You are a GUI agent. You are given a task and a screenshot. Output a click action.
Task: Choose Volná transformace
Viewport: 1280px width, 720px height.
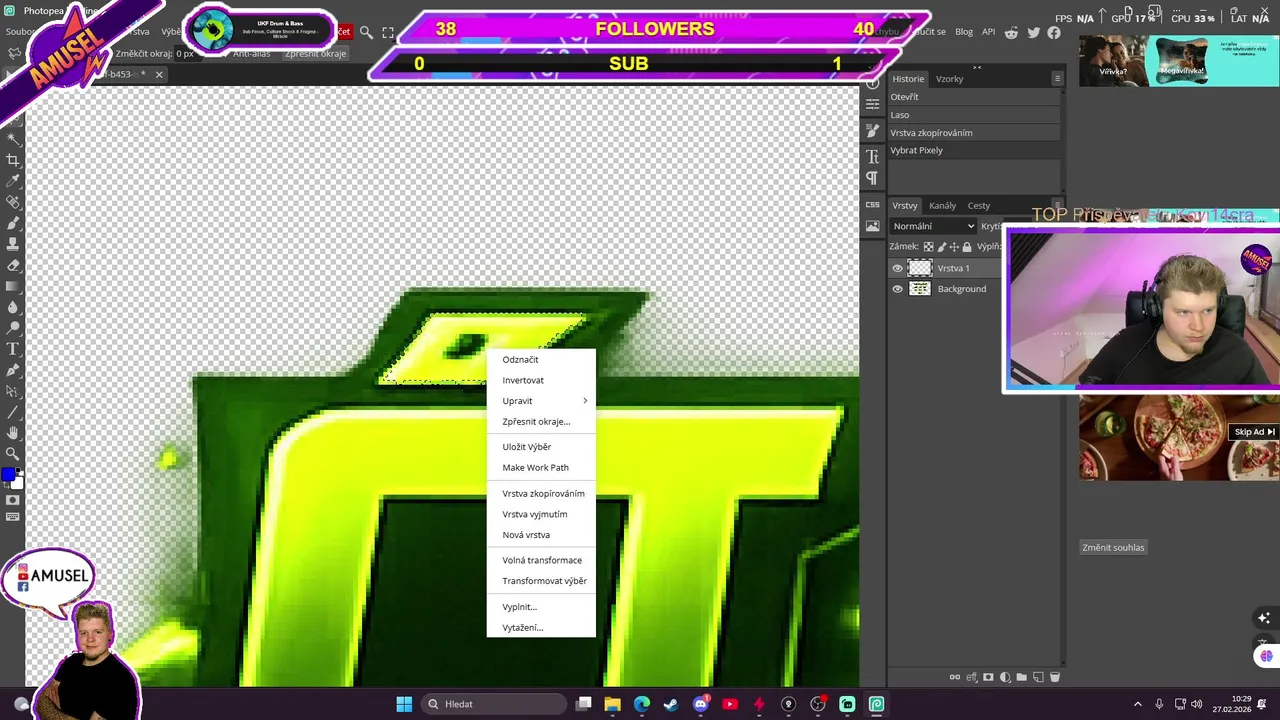(x=541, y=560)
